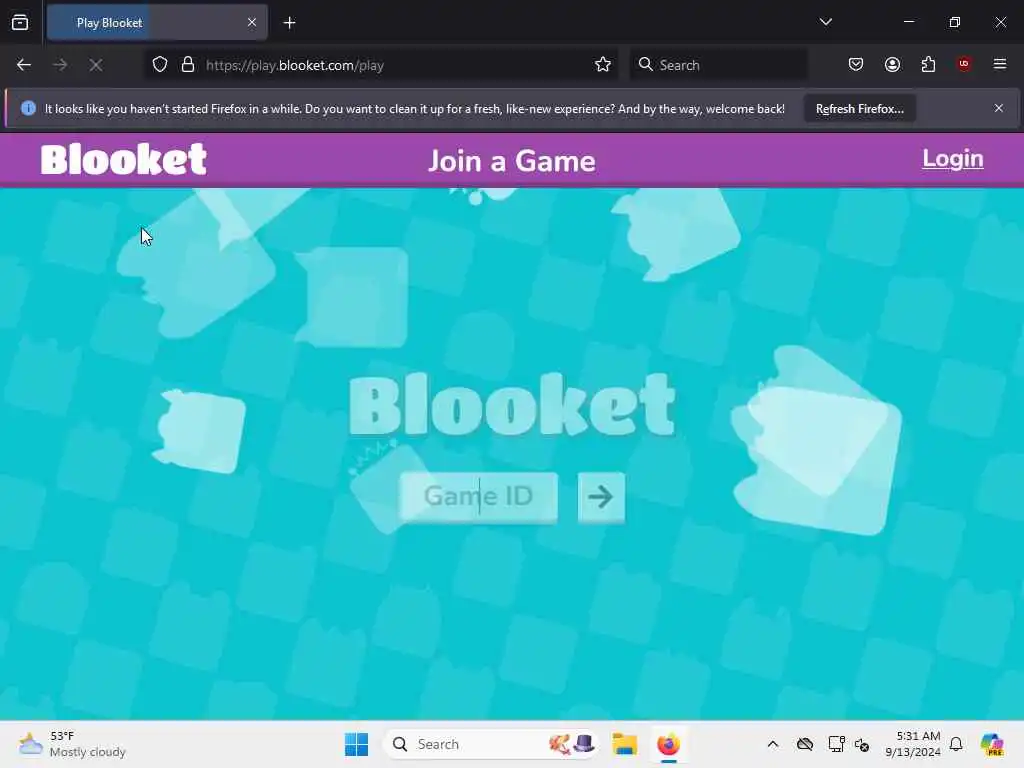Submit Game ID with arrow button
The image size is (1024, 768).
coord(601,497)
